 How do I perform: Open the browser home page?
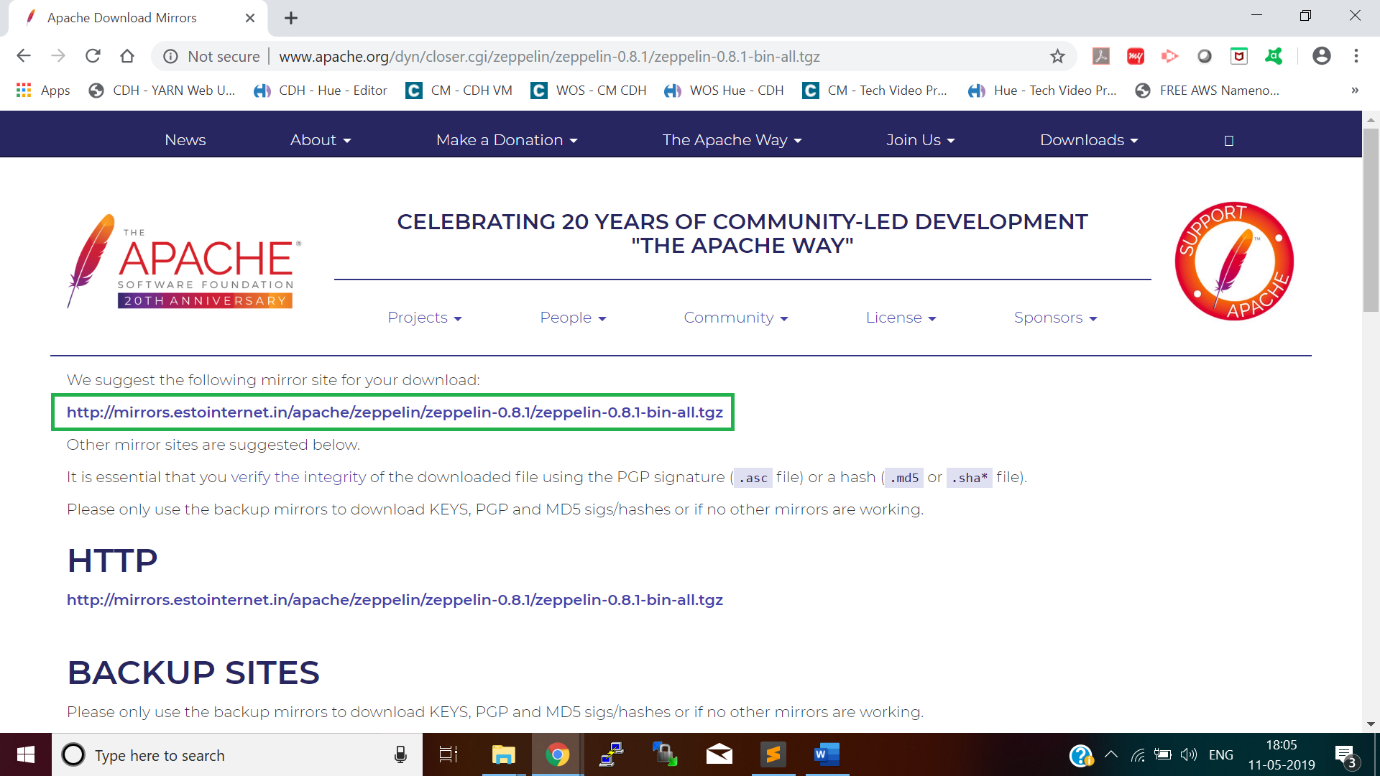pyautogui.click(x=127, y=57)
